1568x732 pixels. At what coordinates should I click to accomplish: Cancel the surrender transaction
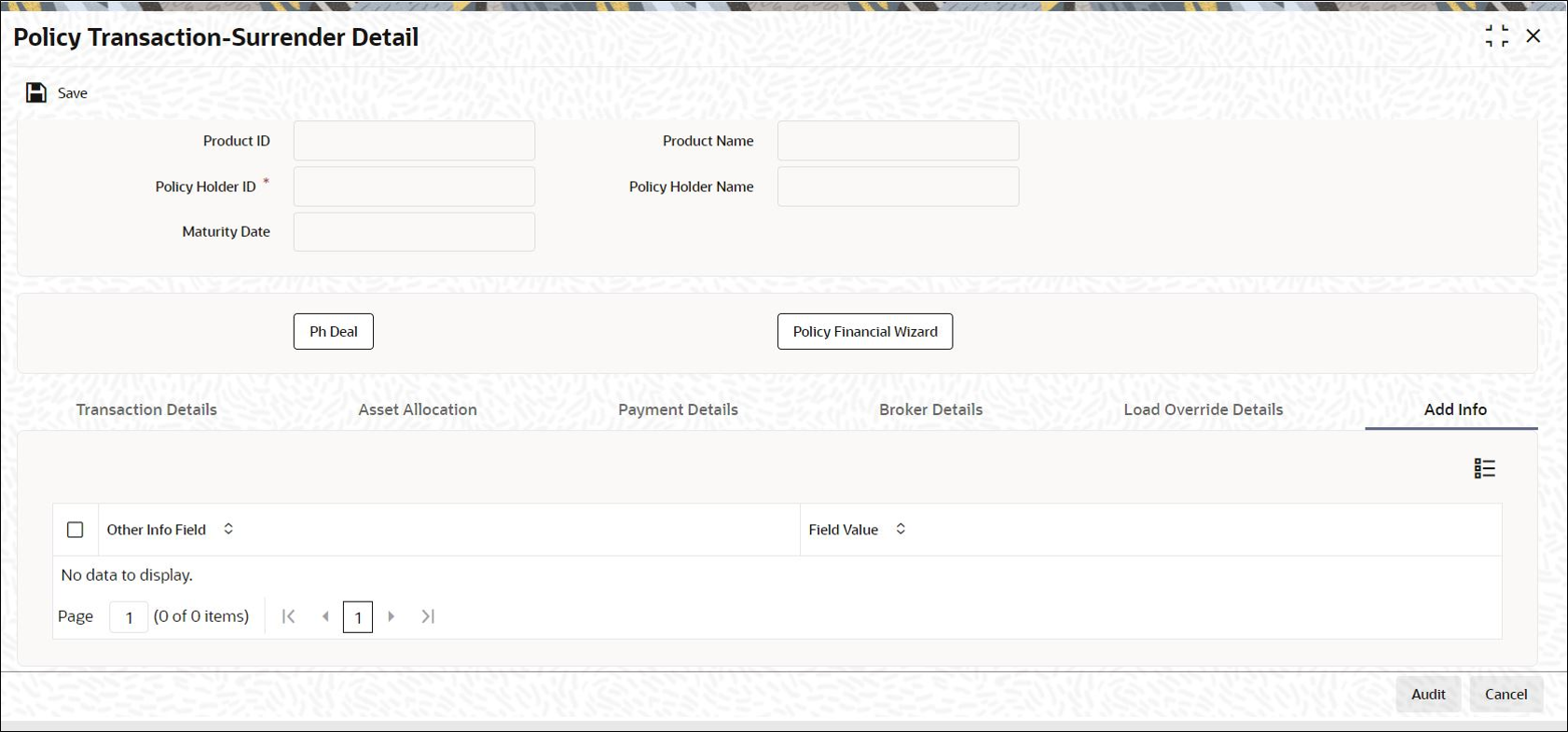coord(1506,694)
